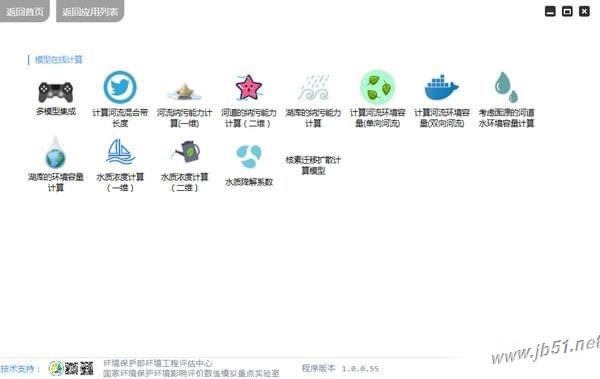The image size is (600, 379).
Task: Click 环境保护部环境工程评估中心 text
Action: (x=158, y=363)
